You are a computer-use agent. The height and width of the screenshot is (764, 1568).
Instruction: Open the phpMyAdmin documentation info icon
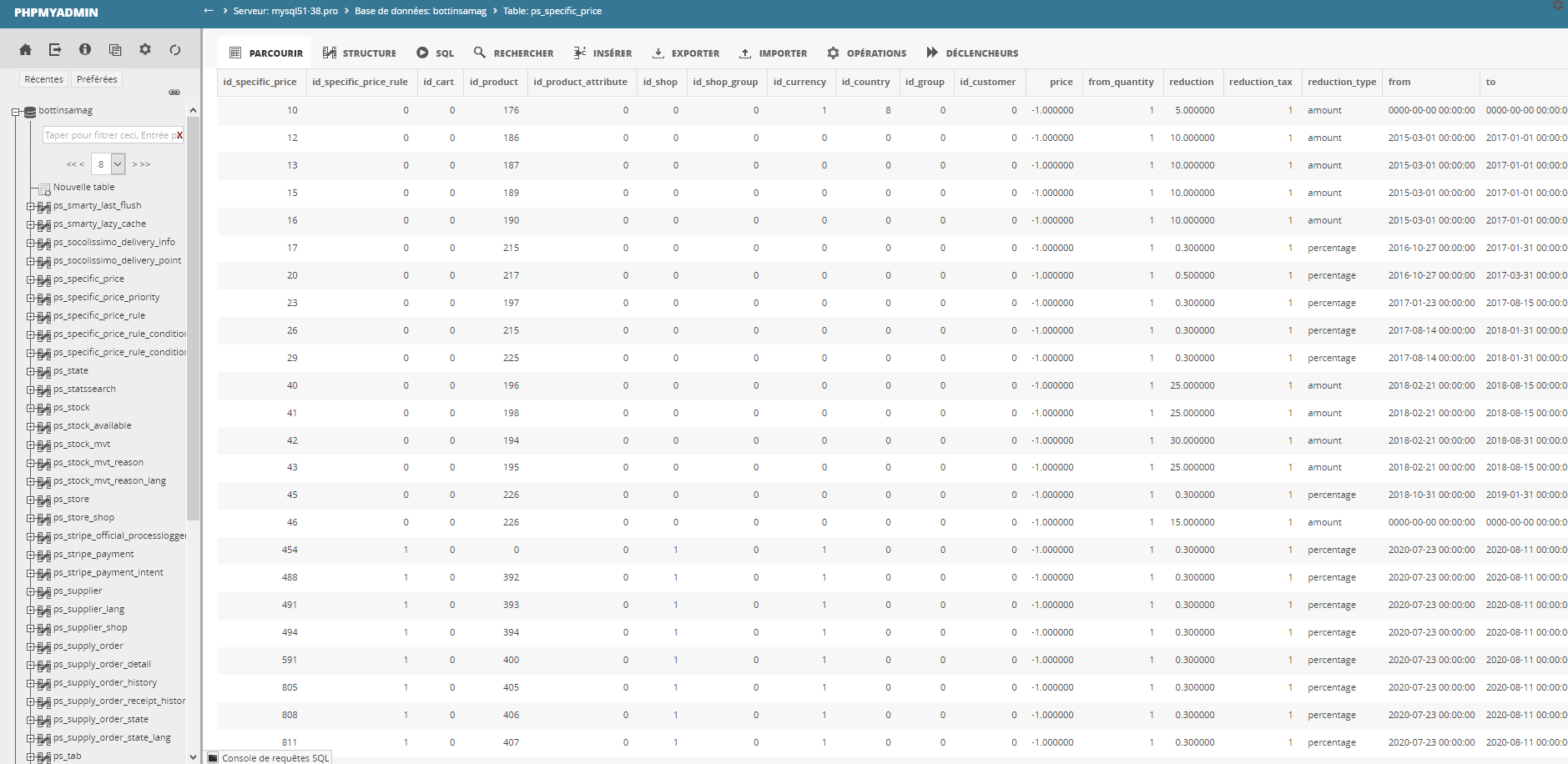(x=85, y=50)
